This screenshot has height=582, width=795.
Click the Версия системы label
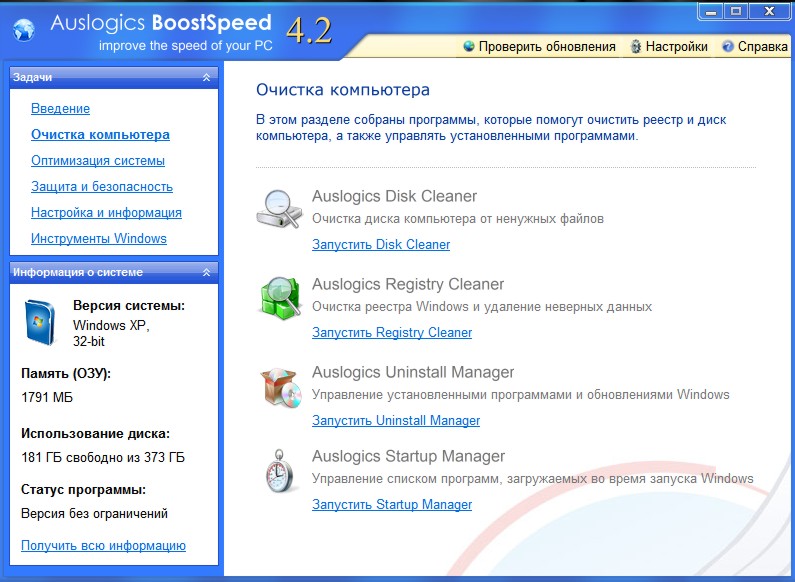click(129, 306)
